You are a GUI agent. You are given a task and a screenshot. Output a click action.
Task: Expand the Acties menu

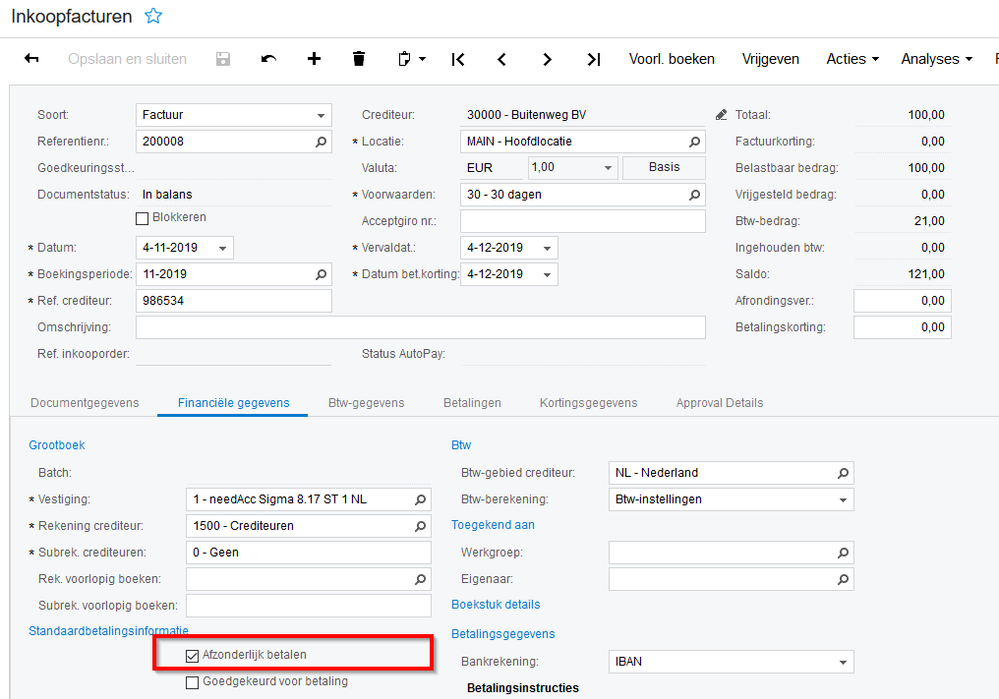point(852,59)
